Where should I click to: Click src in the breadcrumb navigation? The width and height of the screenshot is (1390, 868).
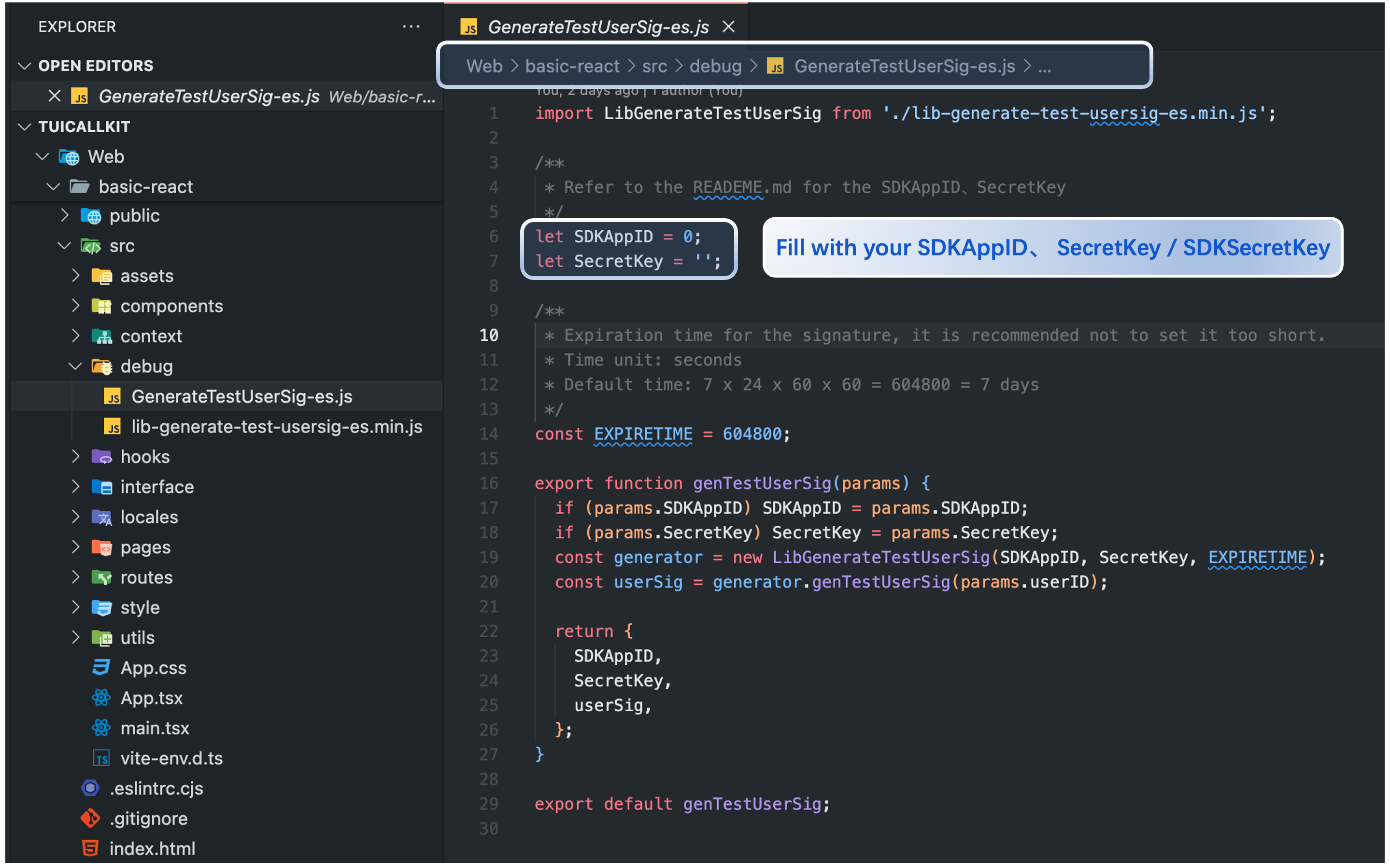click(x=654, y=66)
